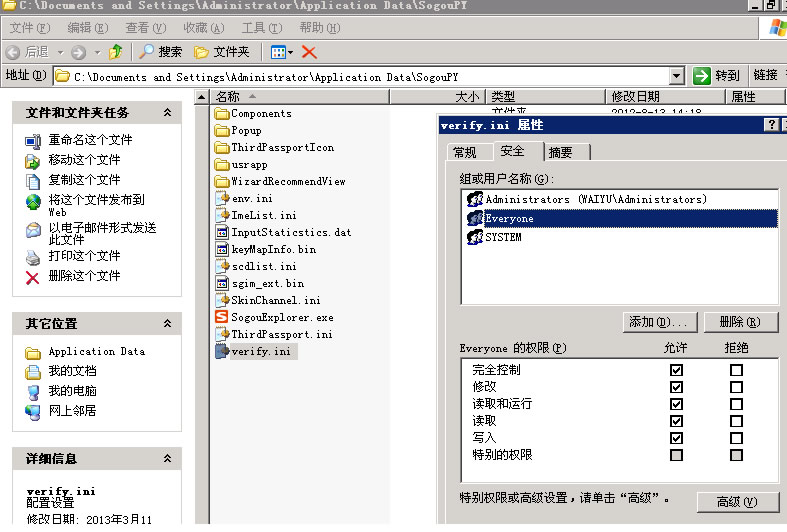The height and width of the screenshot is (532, 787).
Task: Click the 删除(R) button in properties
Action: tap(741, 322)
